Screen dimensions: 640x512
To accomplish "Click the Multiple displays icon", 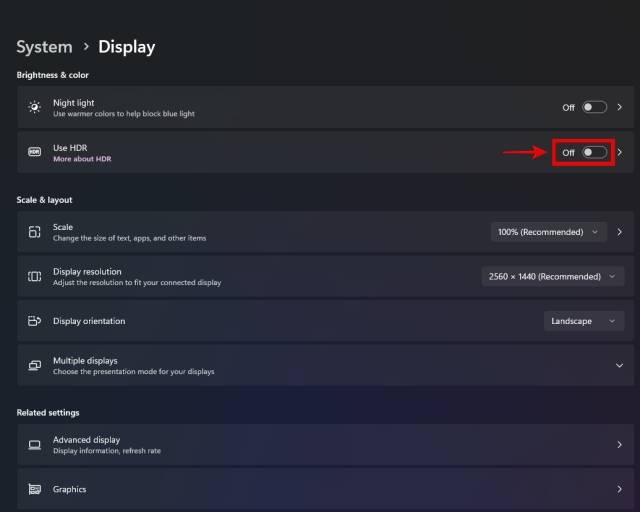I will point(35,365).
